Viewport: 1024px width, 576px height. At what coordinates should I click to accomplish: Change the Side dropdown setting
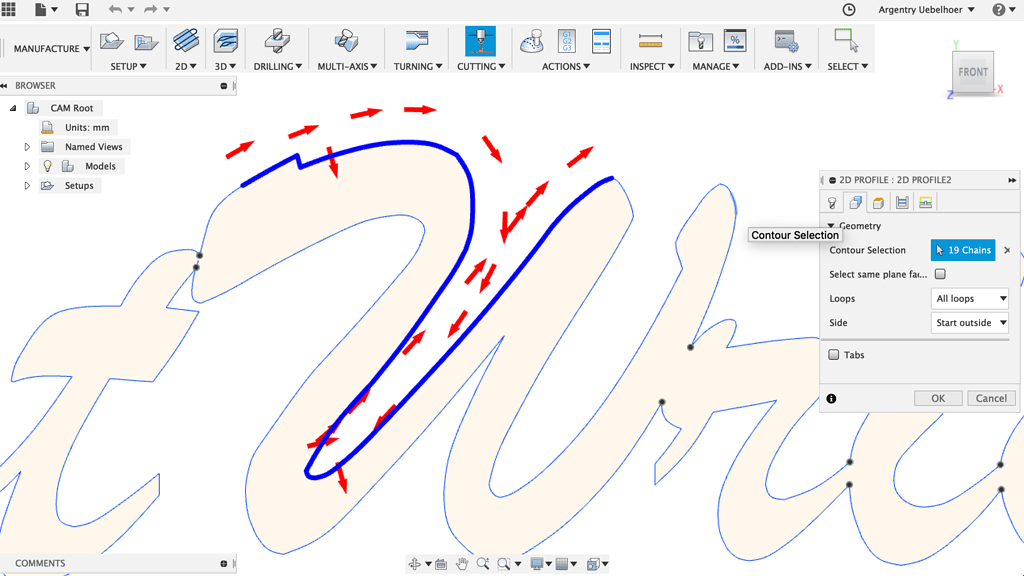[969, 322]
